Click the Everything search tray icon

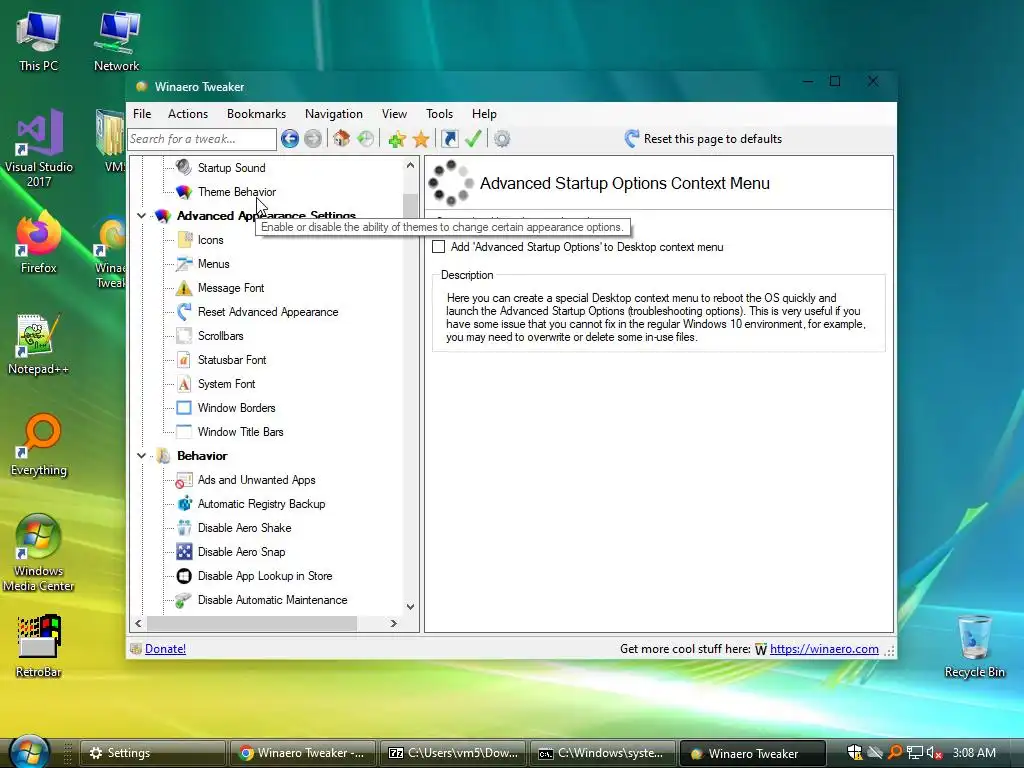click(x=895, y=753)
